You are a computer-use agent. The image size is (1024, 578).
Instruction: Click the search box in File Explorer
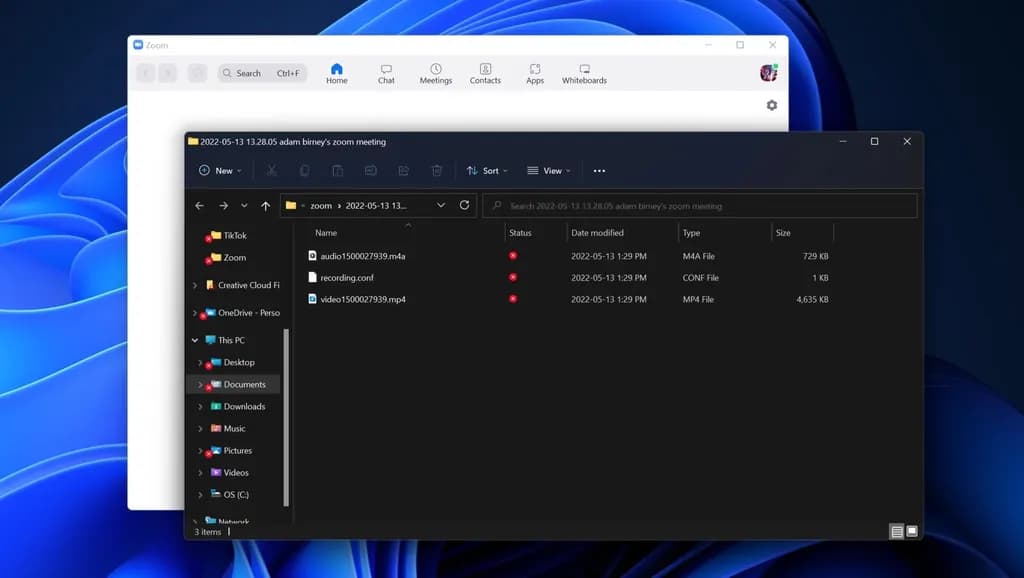click(x=700, y=206)
